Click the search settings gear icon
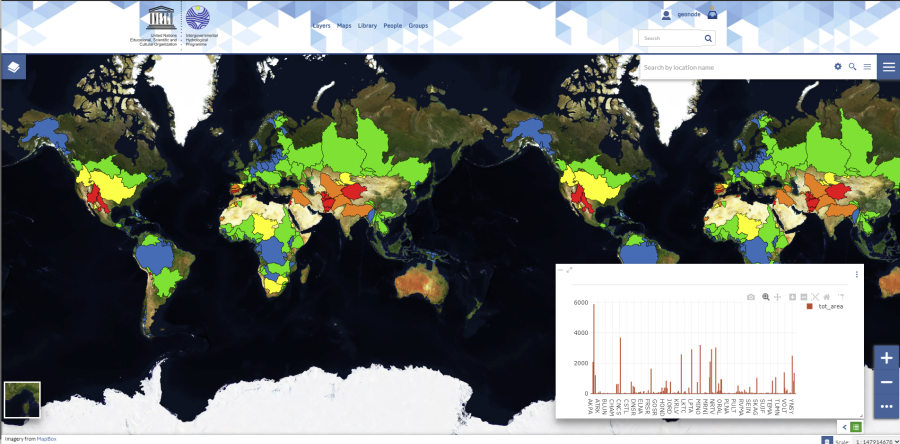900x444 pixels. pos(838,67)
